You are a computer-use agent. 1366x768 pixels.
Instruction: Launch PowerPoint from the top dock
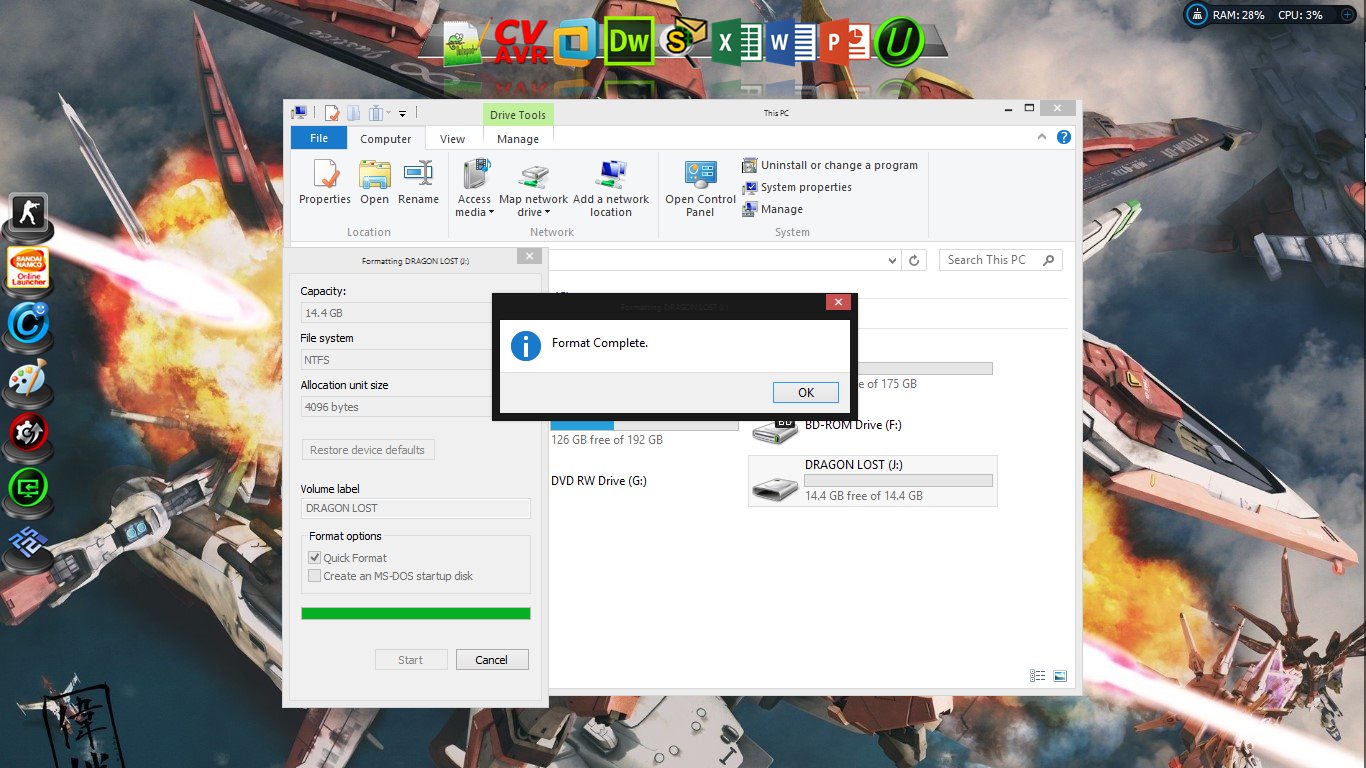tap(845, 42)
